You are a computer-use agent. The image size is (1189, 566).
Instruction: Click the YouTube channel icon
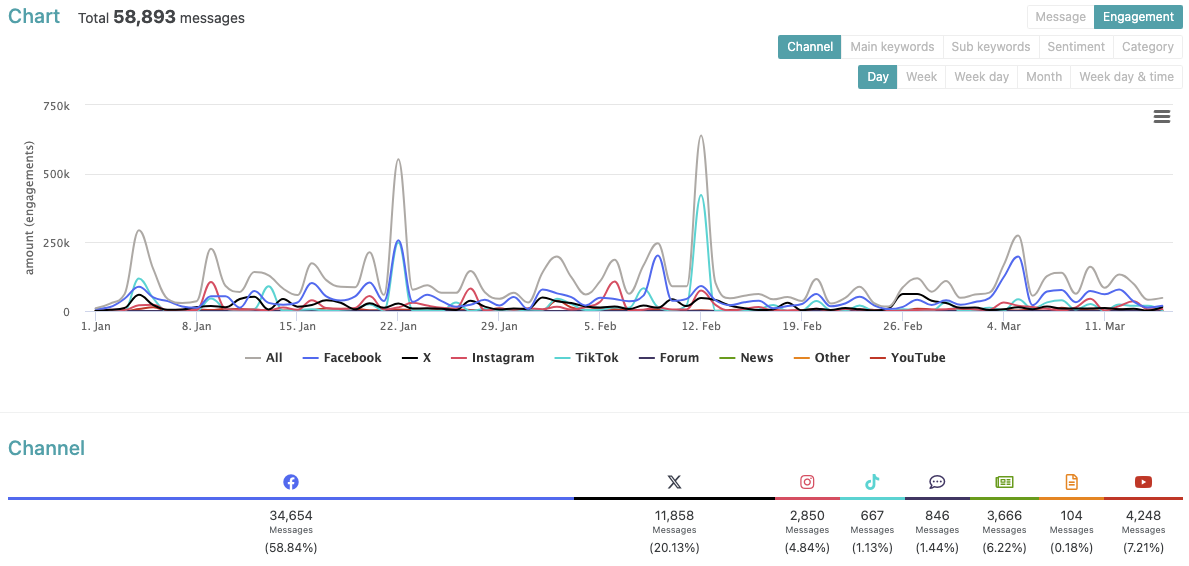[1143, 482]
